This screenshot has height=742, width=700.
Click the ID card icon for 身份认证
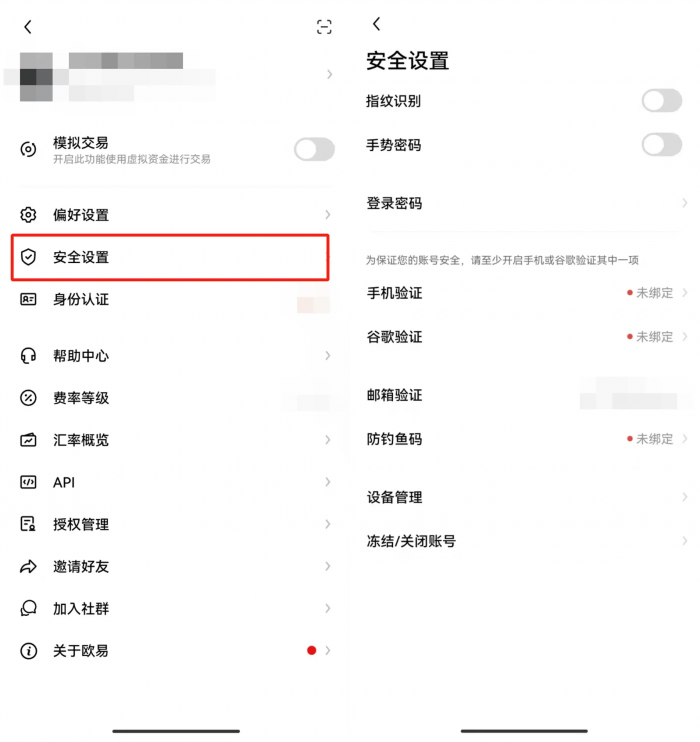[x=28, y=299]
